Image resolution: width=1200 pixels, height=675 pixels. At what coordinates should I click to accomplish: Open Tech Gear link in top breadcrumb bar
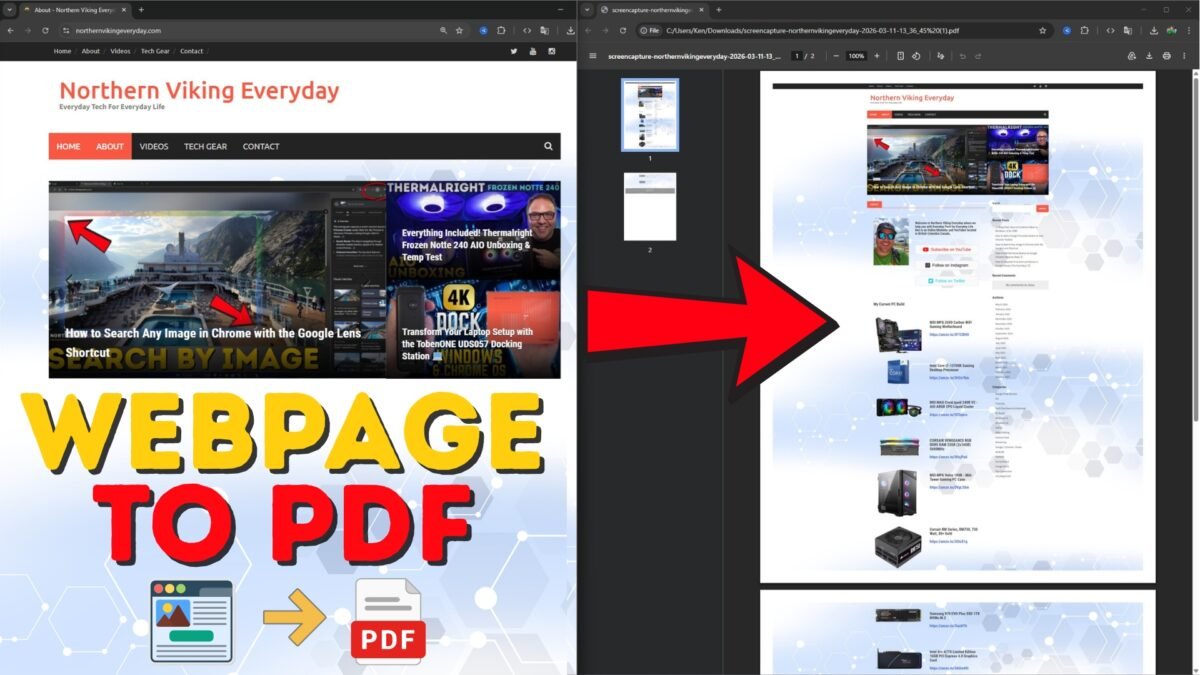155,51
